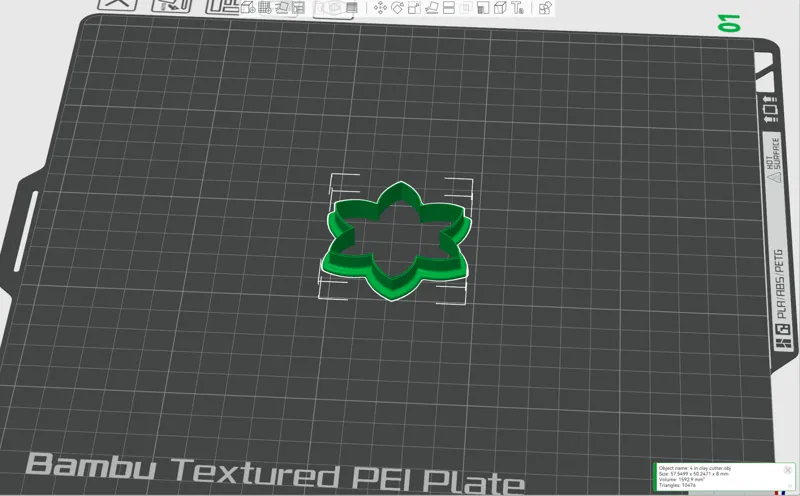Image resolution: width=800 pixels, height=496 pixels.
Task: Open the Variable layer height tool
Action: click(352, 7)
